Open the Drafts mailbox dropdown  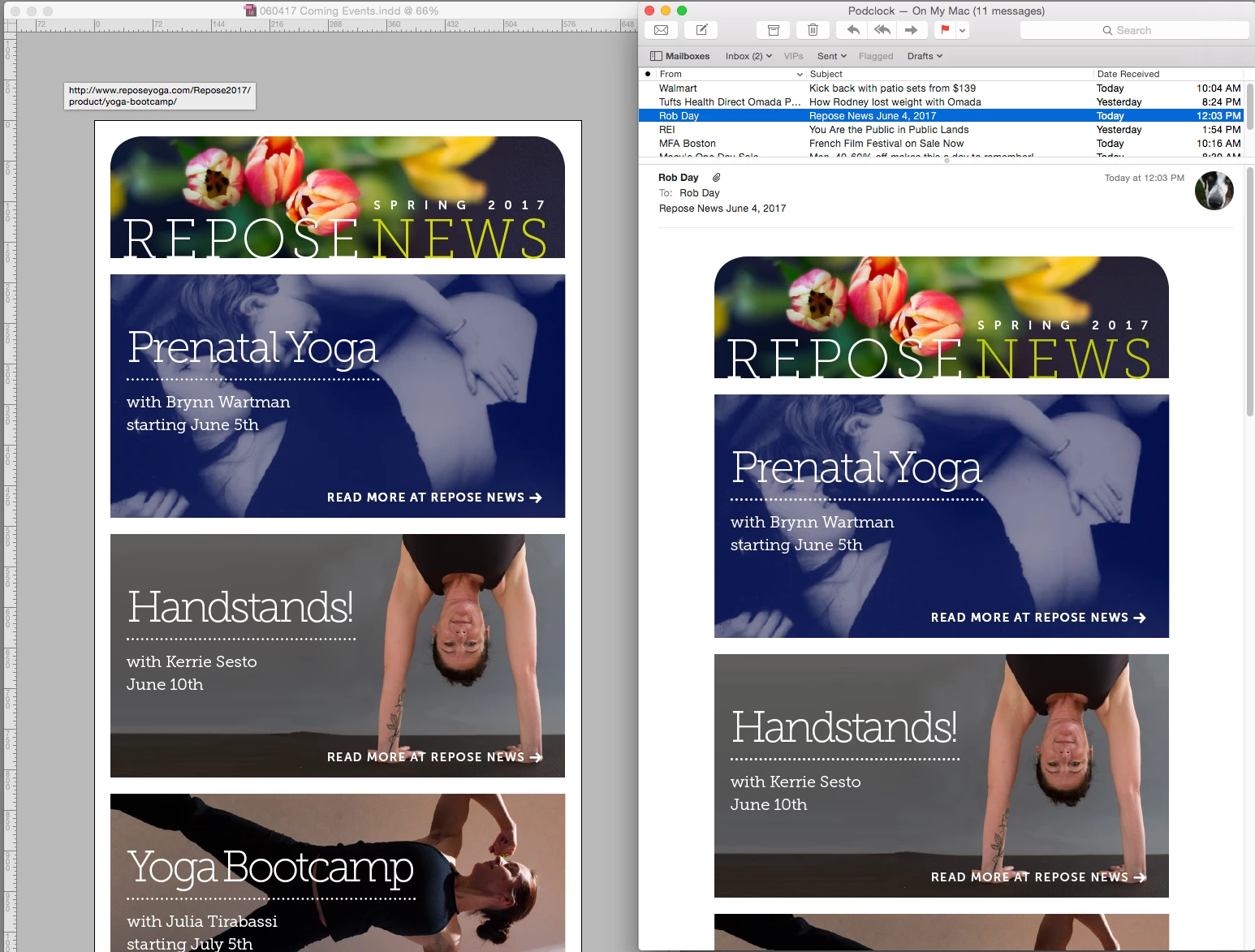[925, 56]
